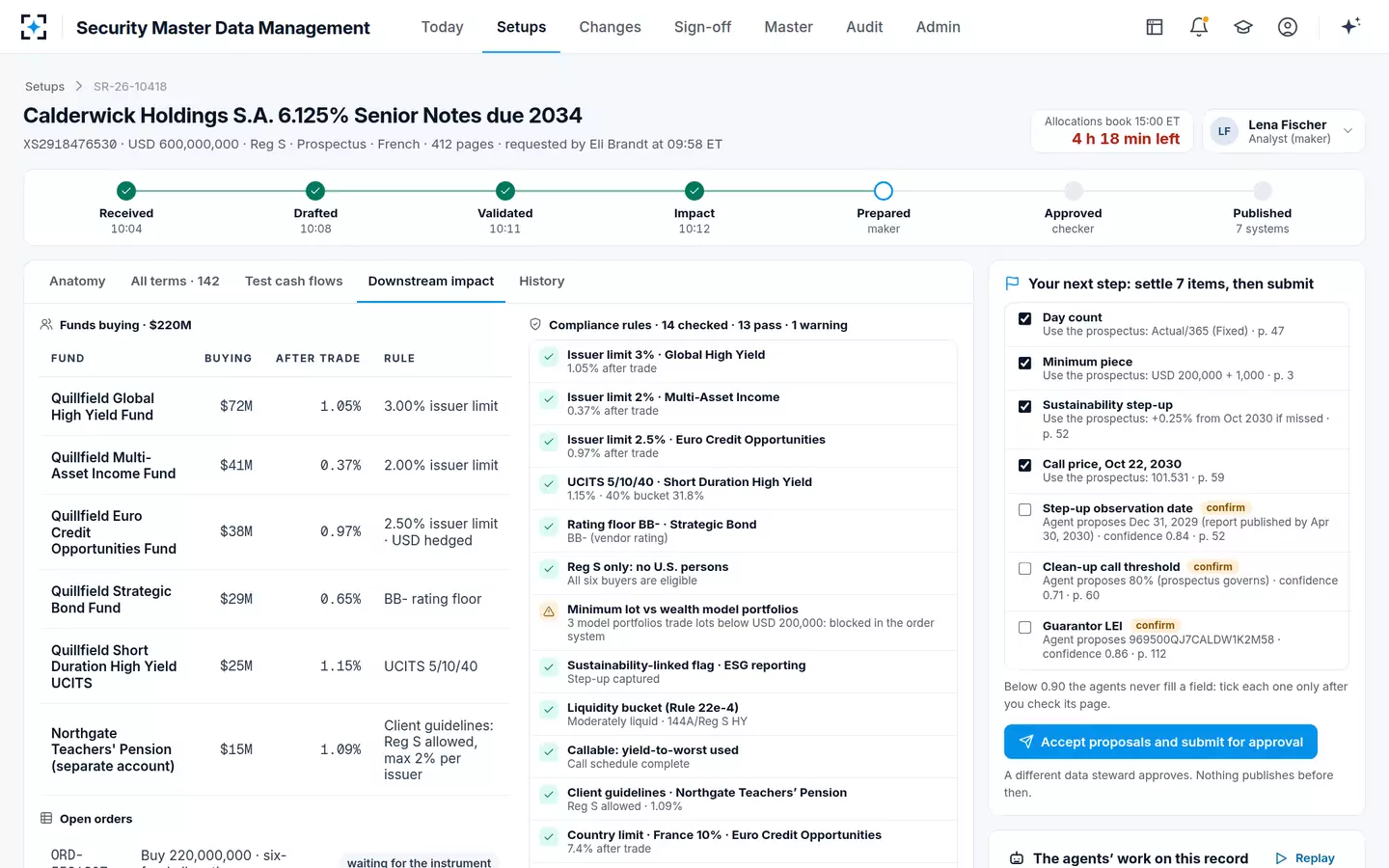Image resolution: width=1389 pixels, height=868 pixels.
Task: Tick the Guarantor LEI checkbox
Action: 1024,627
